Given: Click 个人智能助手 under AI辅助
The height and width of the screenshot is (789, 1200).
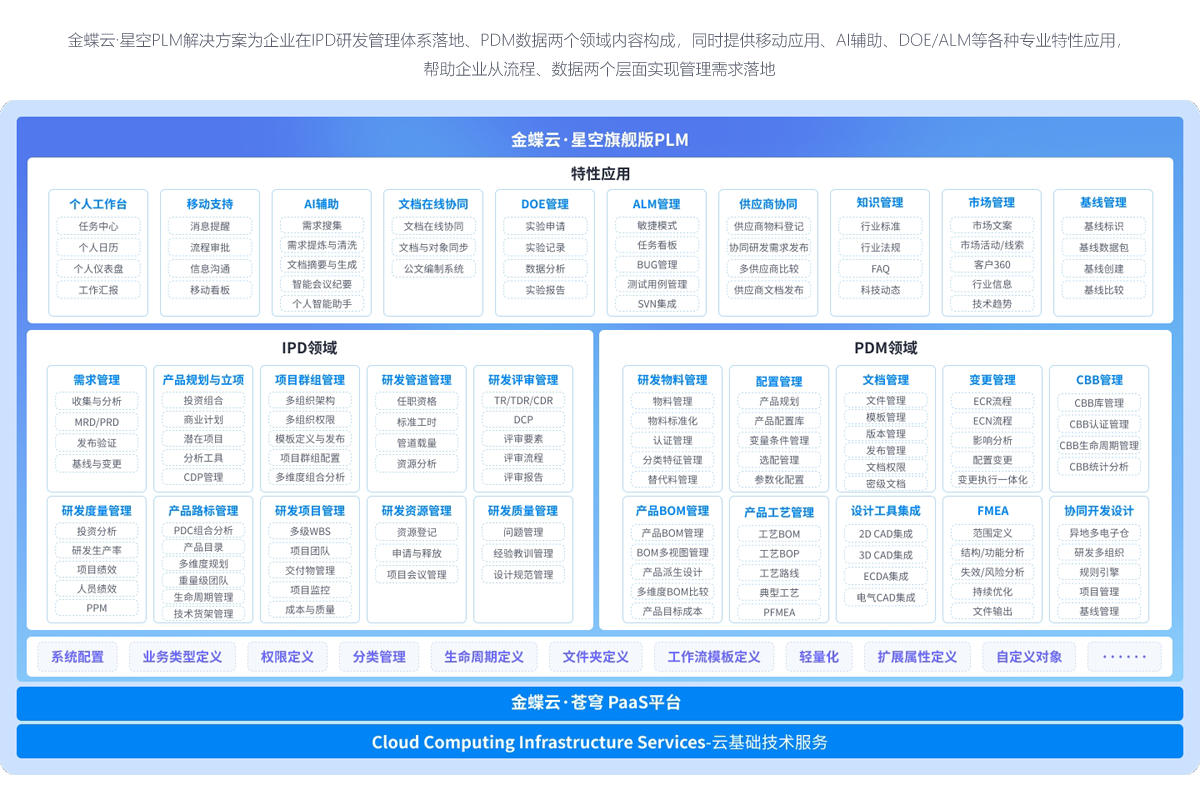Looking at the screenshot, I should click(323, 303).
